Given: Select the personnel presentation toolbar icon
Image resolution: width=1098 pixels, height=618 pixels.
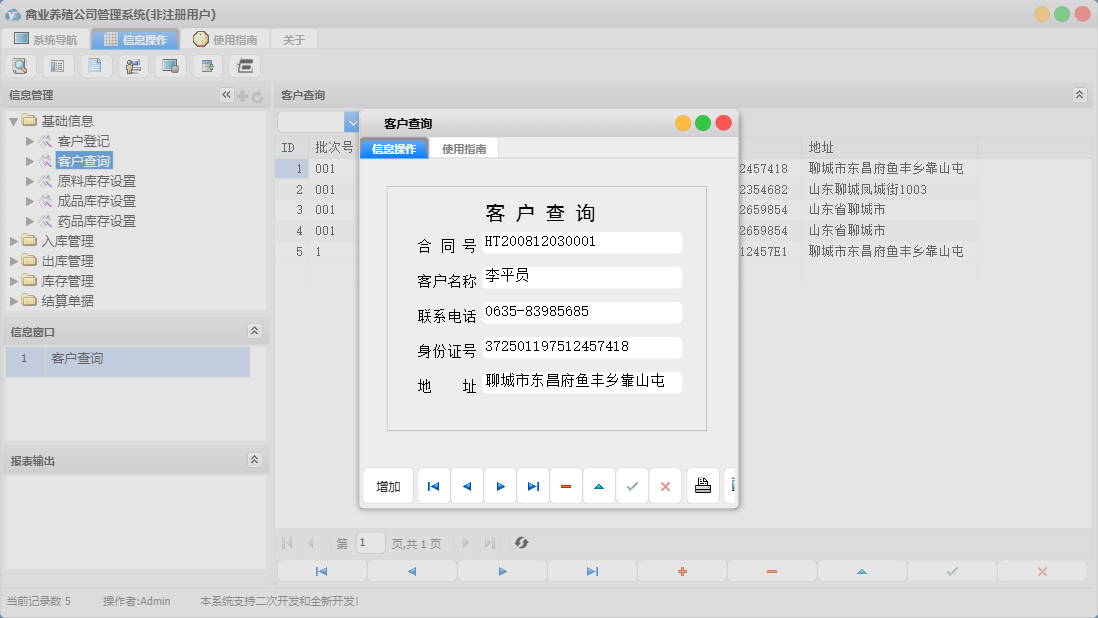Looking at the screenshot, I should pos(133,65).
